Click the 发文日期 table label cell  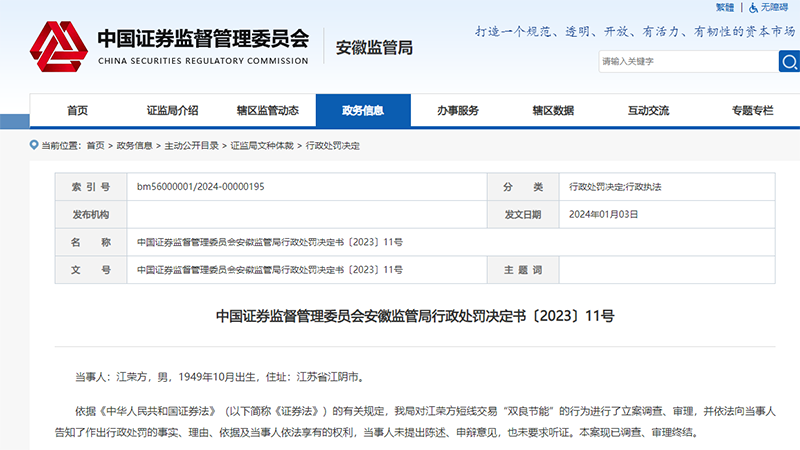point(523,214)
